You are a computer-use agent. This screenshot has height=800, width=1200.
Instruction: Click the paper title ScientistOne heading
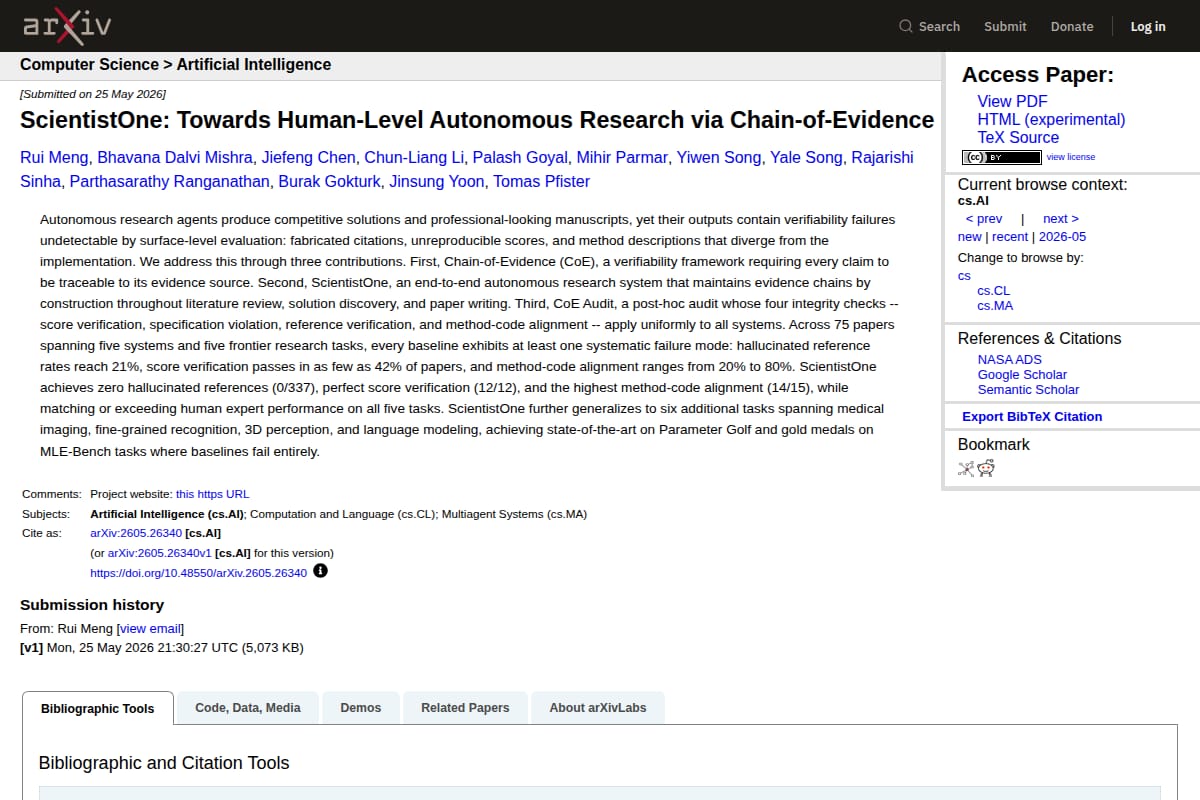pyautogui.click(x=477, y=120)
